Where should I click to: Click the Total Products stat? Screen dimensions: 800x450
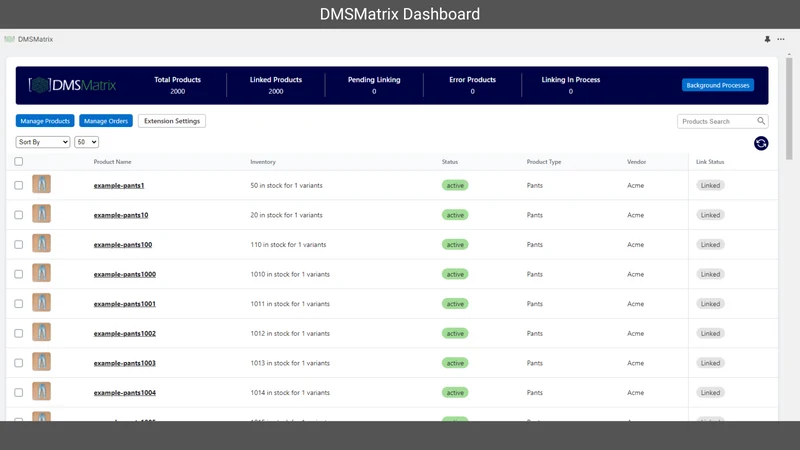[x=178, y=85]
